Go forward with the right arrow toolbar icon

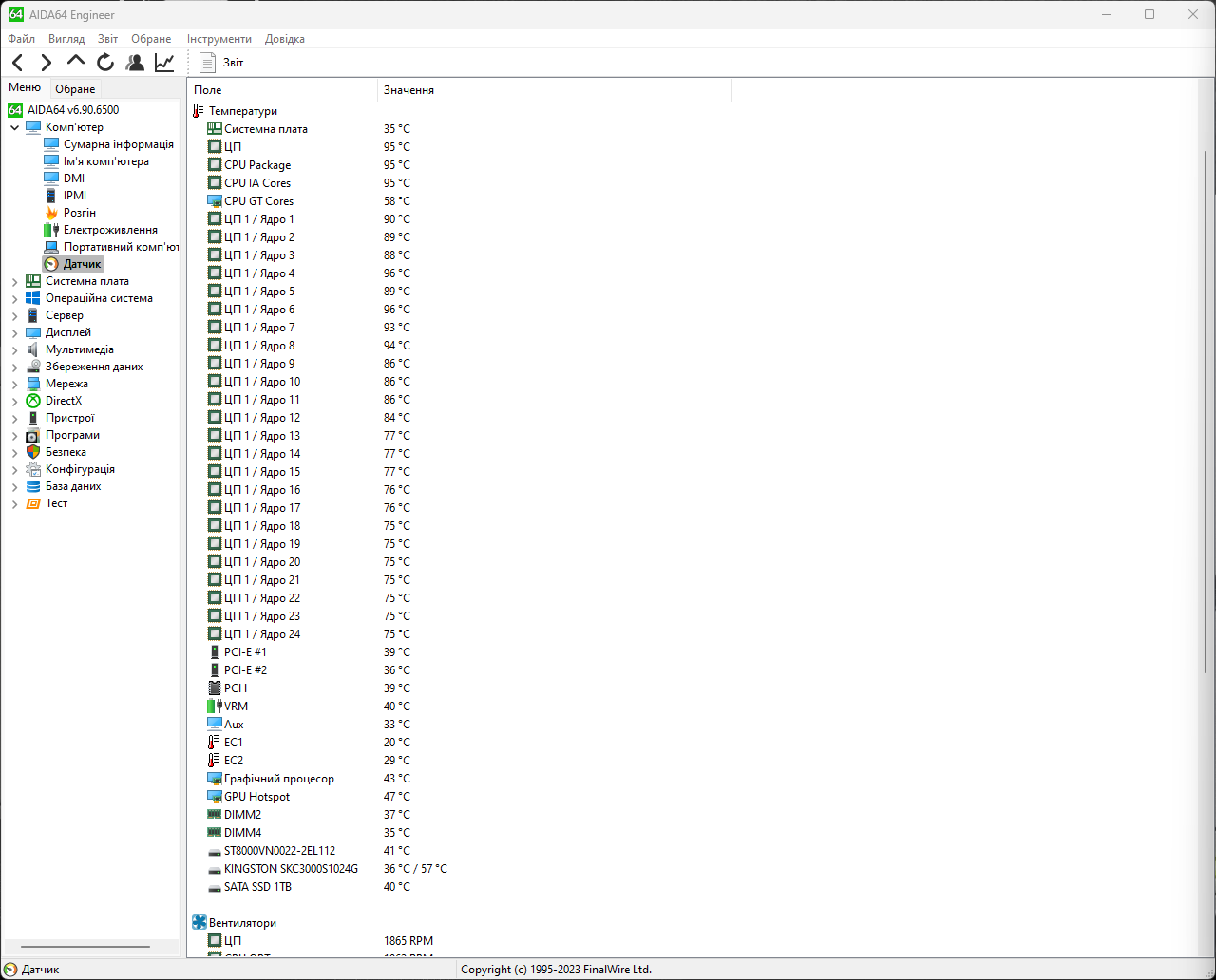click(46, 63)
